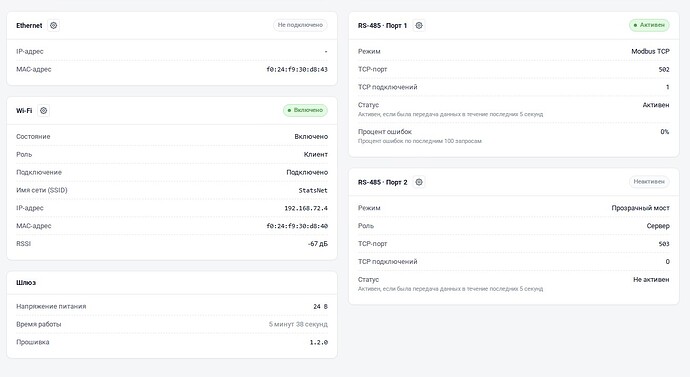690x377 pixels.
Task: Select the Wi-Fi card title
Action: click(x=24, y=110)
